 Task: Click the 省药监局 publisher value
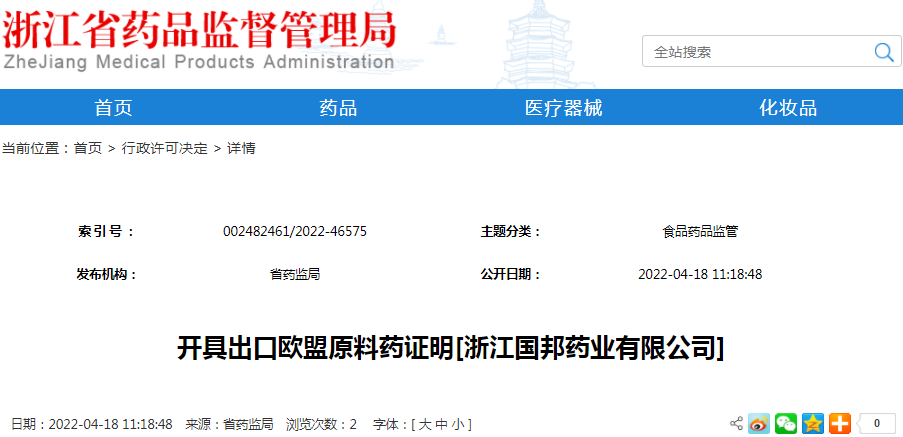point(295,275)
